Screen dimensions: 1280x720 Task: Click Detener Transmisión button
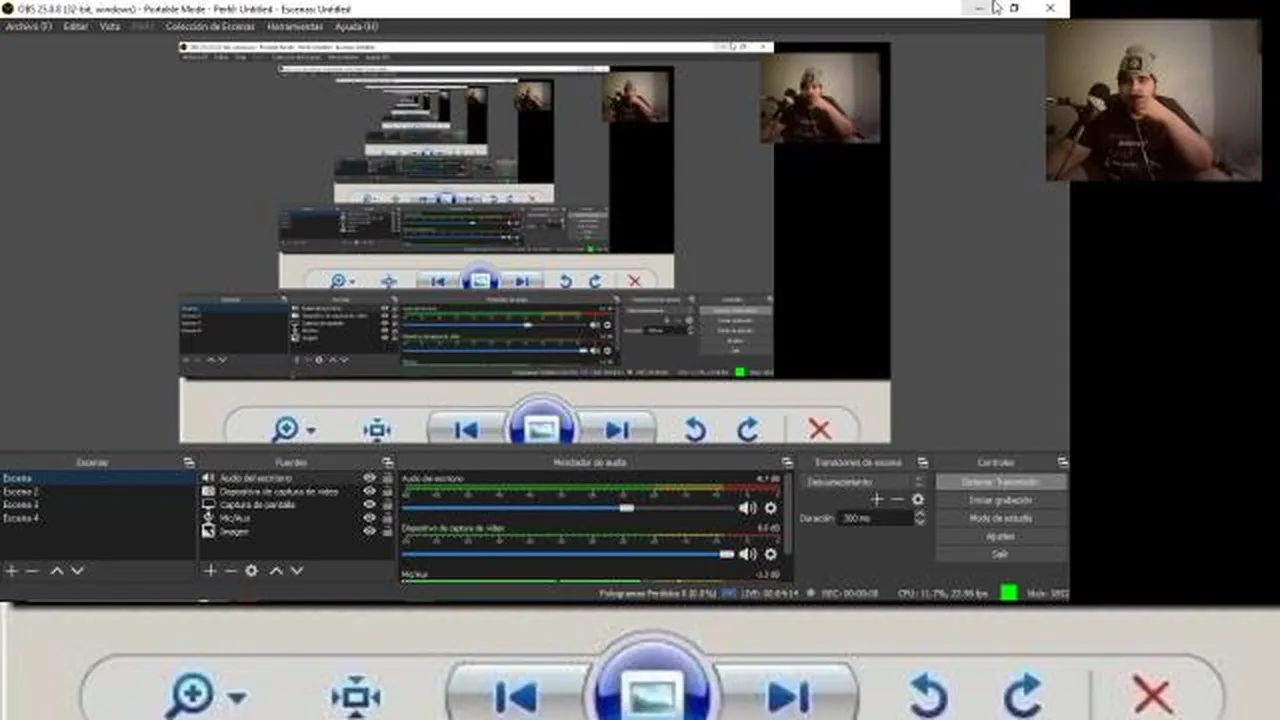coord(1001,482)
